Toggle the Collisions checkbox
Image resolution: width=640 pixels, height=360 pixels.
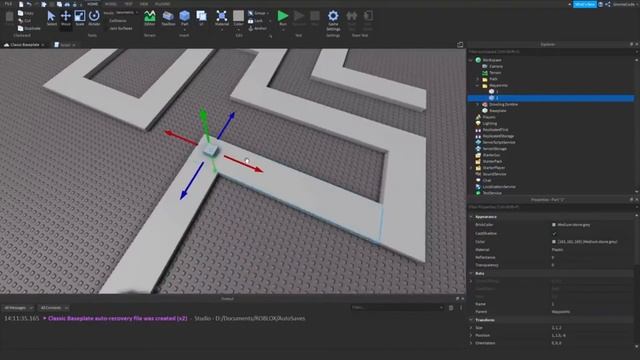coord(107,21)
